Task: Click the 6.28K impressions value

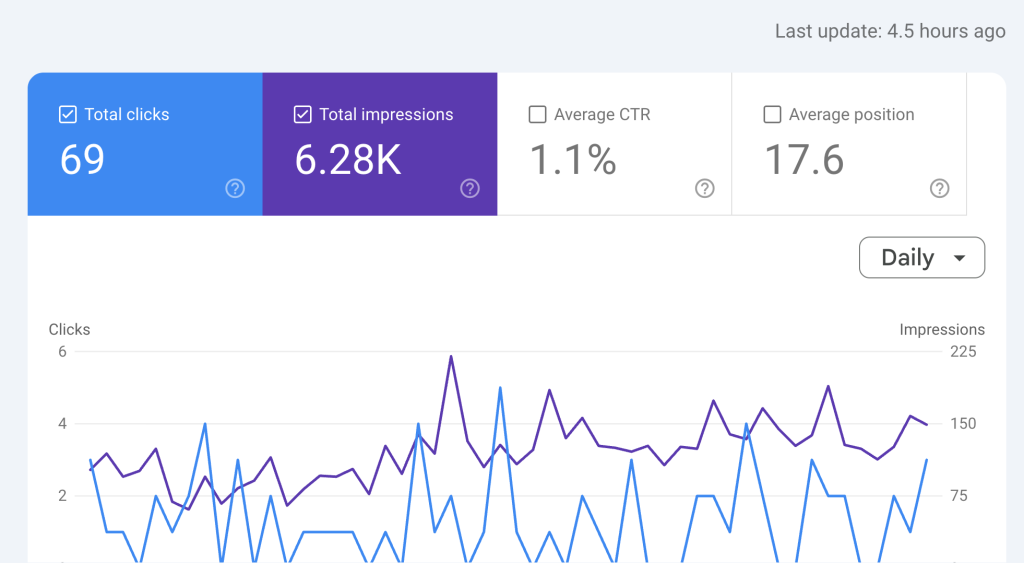Action: coord(348,160)
